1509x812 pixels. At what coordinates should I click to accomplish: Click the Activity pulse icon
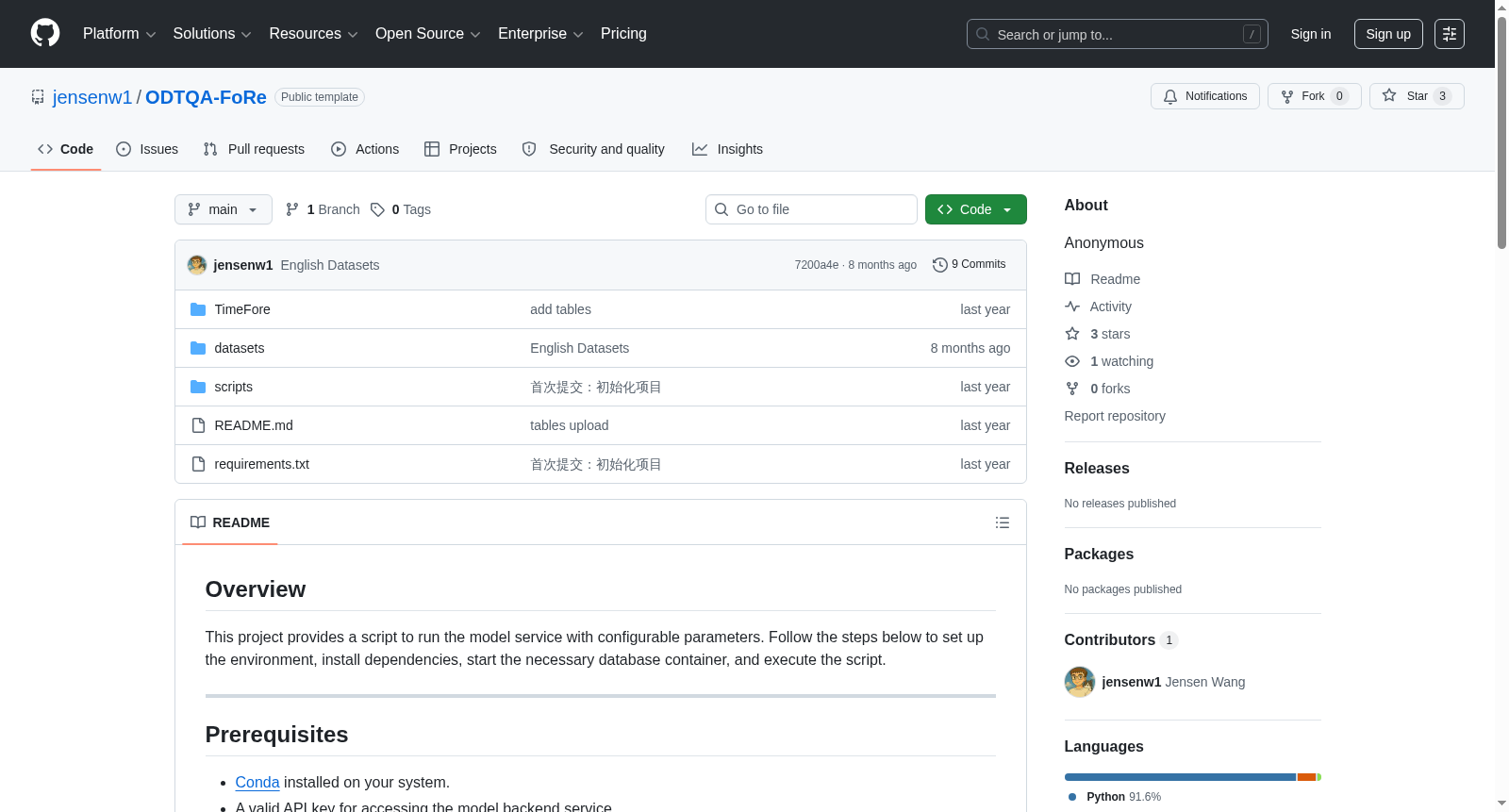click(x=1072, y=307)
